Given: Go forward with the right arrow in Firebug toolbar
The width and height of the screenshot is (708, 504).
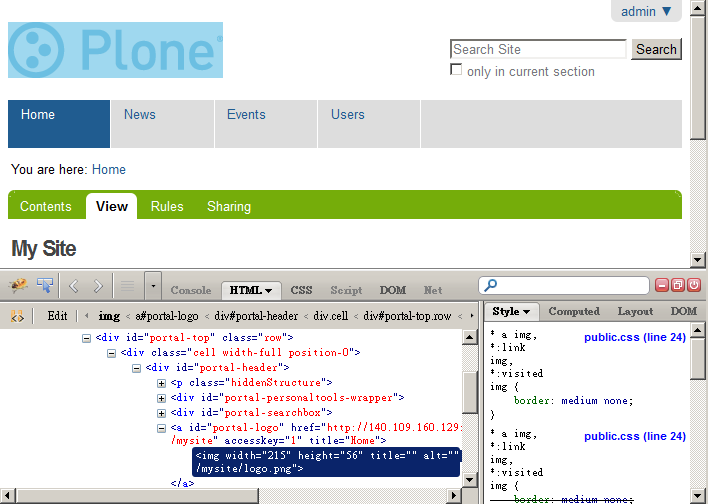Looking at the screenshot, I should (98, 286).
